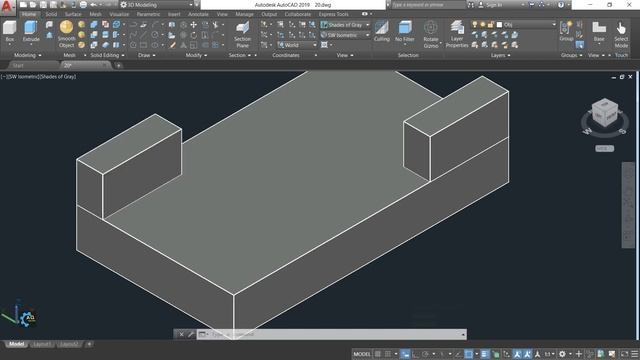Image resolution: width=640 pixels, height=360 pixels.
Task: Click the Plot printer icon
Action: (x=83, y=5)
